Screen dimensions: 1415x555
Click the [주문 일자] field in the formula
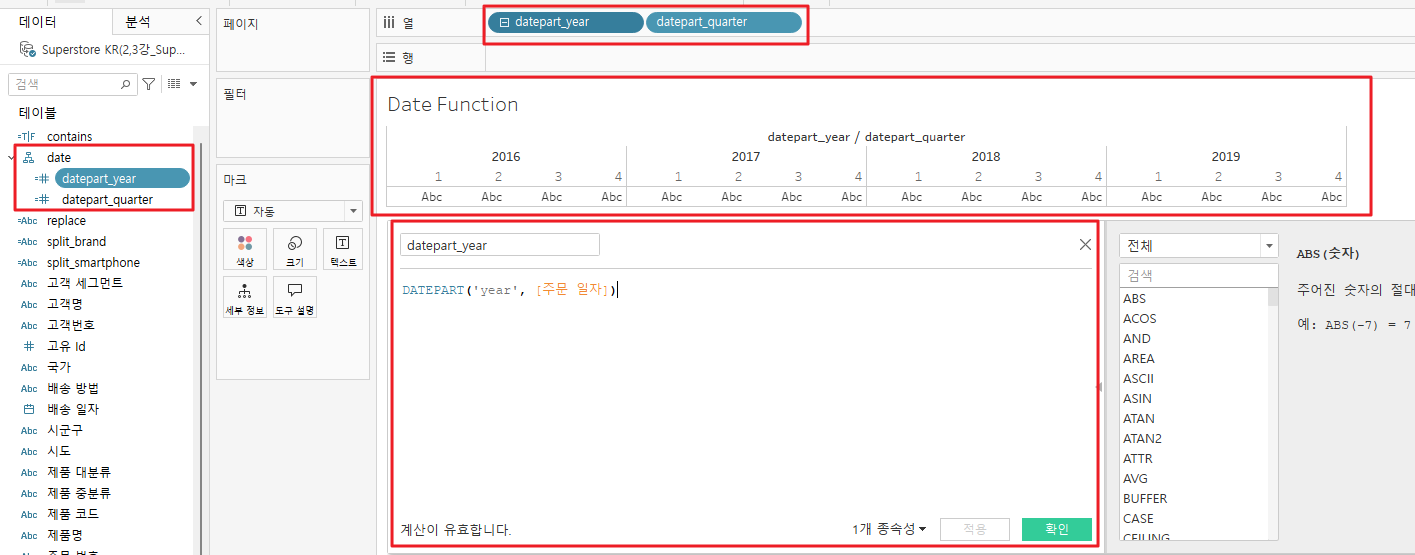coord(573,290)
